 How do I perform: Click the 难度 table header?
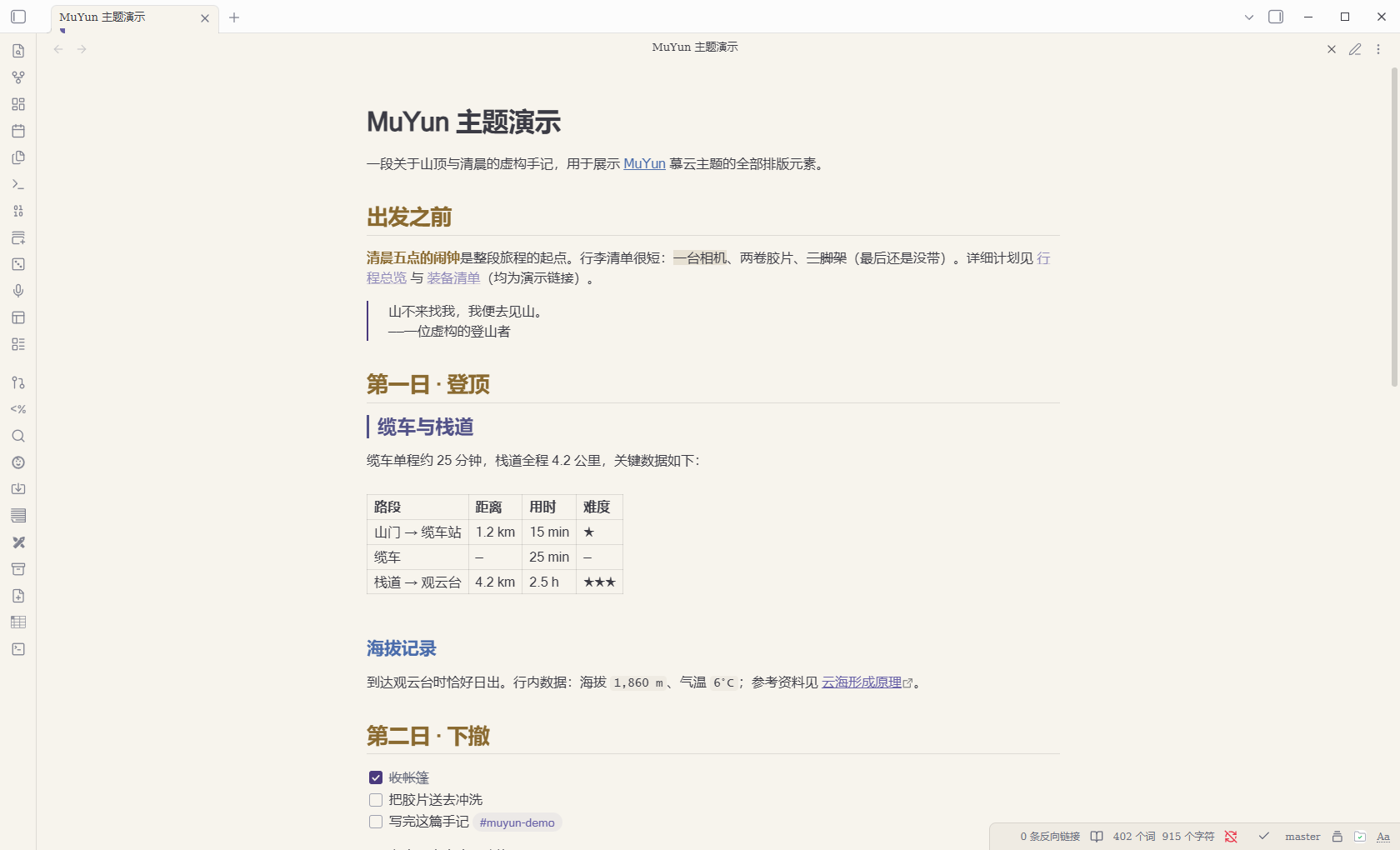(x=599, y=507)
